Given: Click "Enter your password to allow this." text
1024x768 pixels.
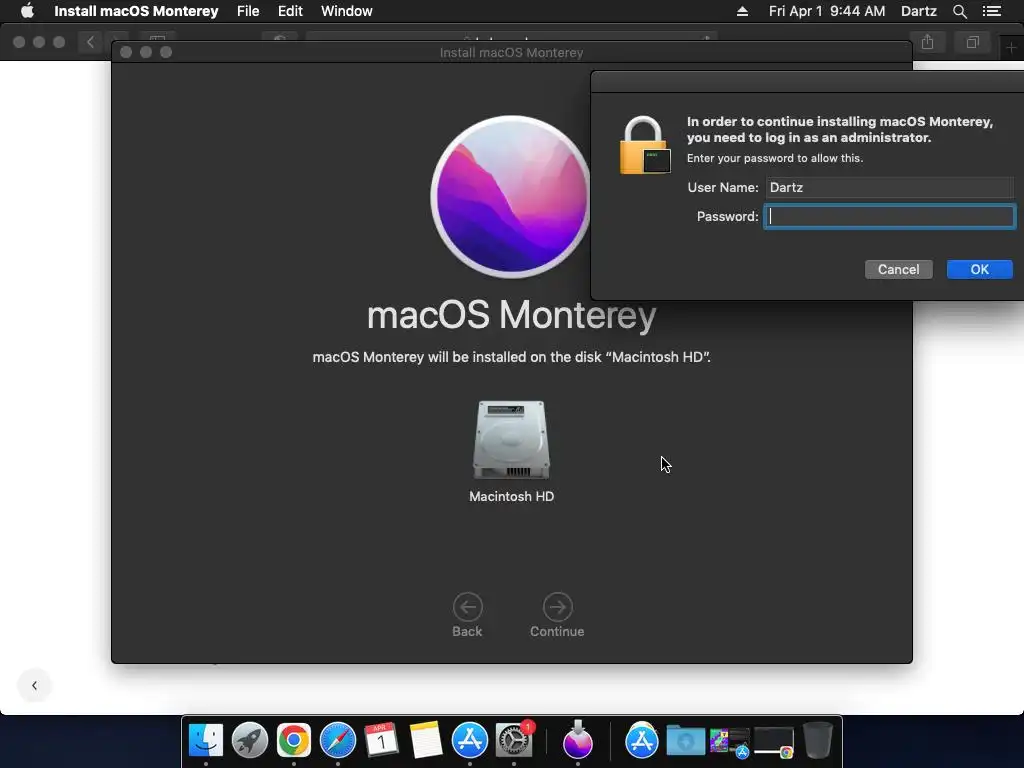Looking at the screenshot, I should pyautogui.click(x=775, y=158).
